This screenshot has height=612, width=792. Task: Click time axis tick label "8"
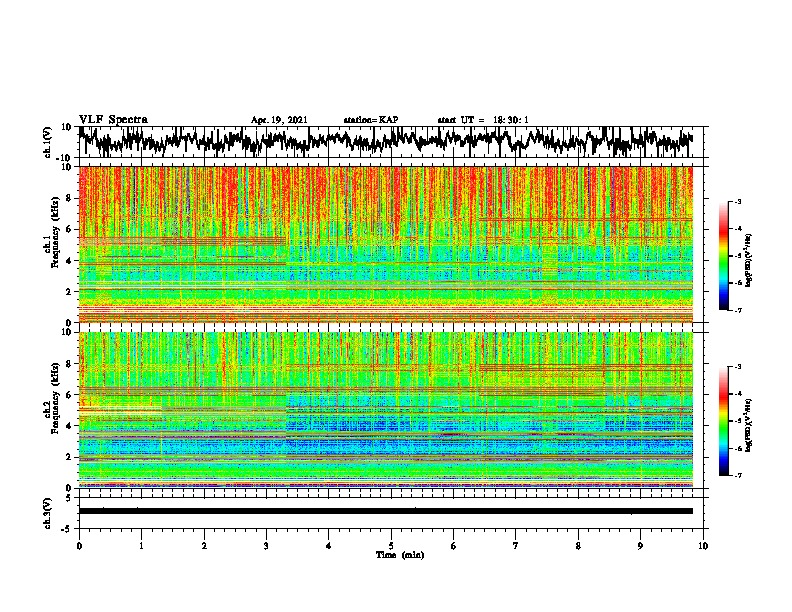[x=578, y=546]
